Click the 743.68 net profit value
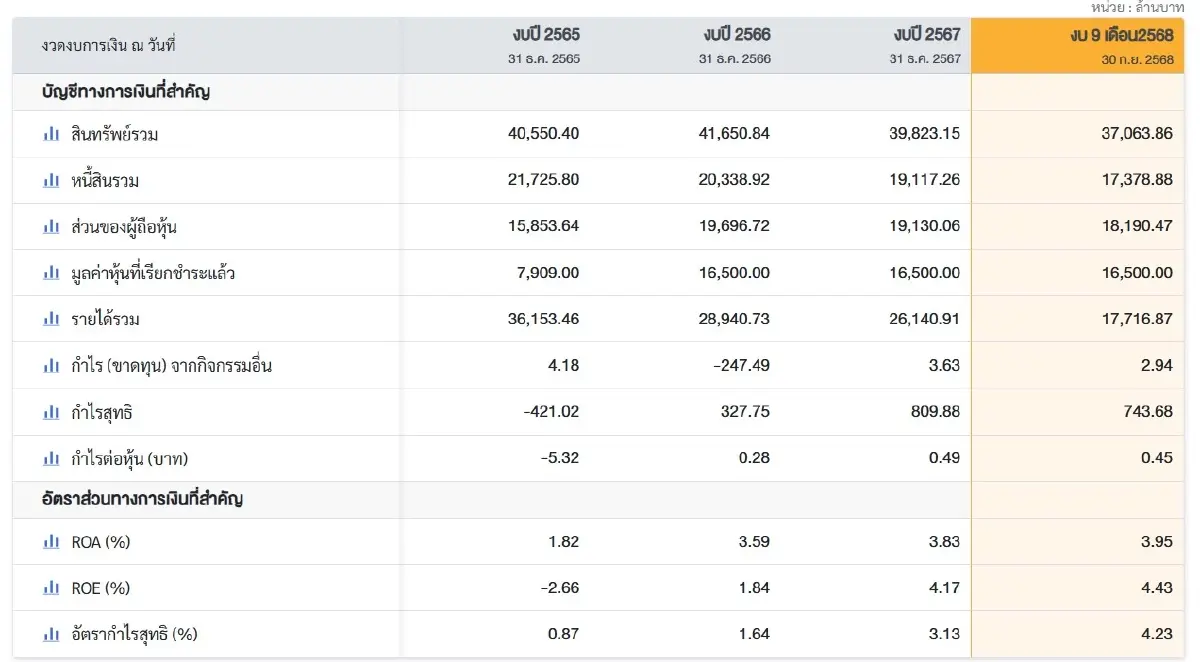The image size is (1200, 662). coord(1148,412)
